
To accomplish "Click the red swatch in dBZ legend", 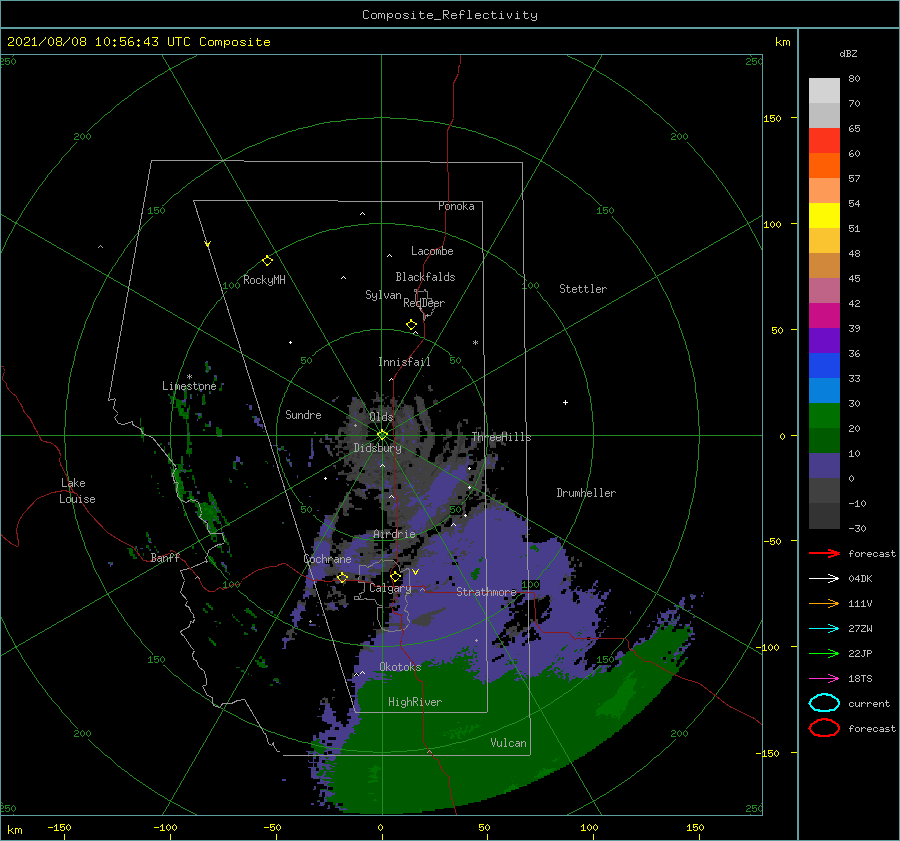I will pyautogui.click(x=824, y=141).
